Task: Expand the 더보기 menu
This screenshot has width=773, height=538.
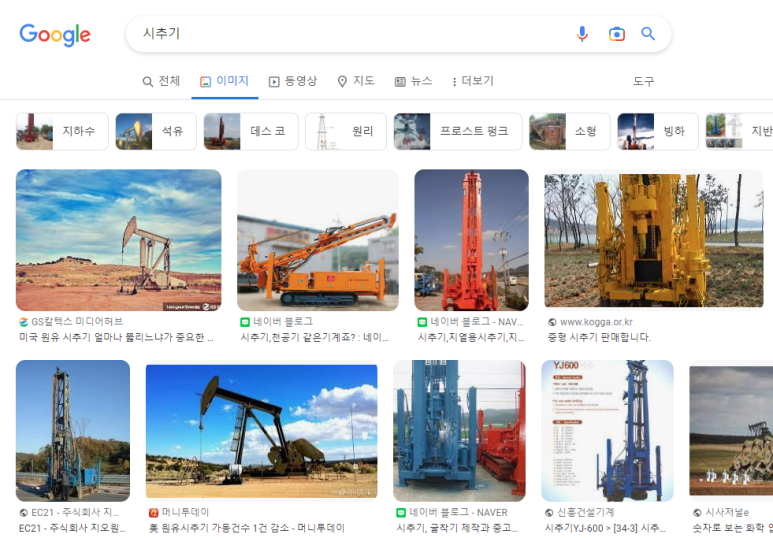Action: [x=473, y=81]
